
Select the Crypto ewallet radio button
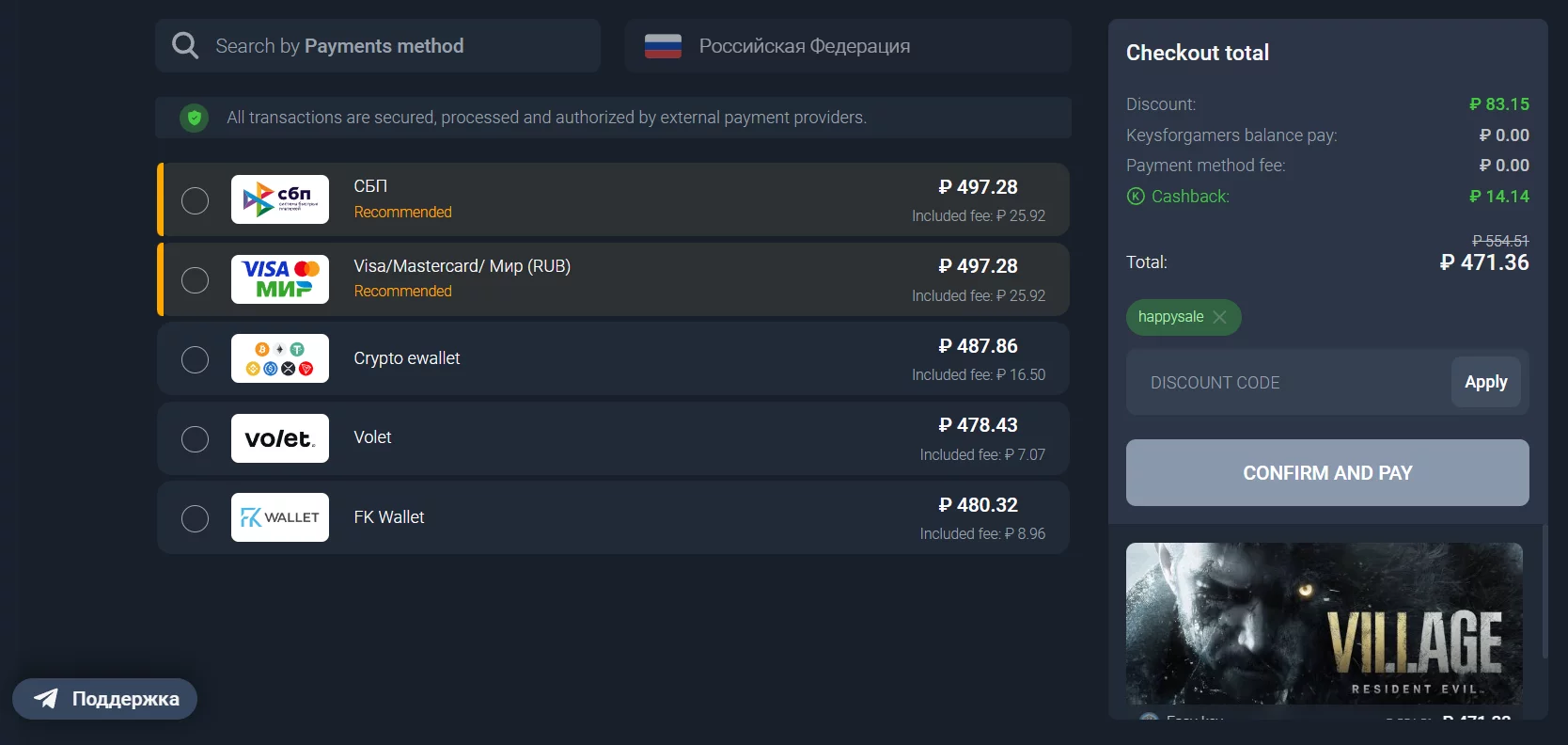tap(195, 359)
